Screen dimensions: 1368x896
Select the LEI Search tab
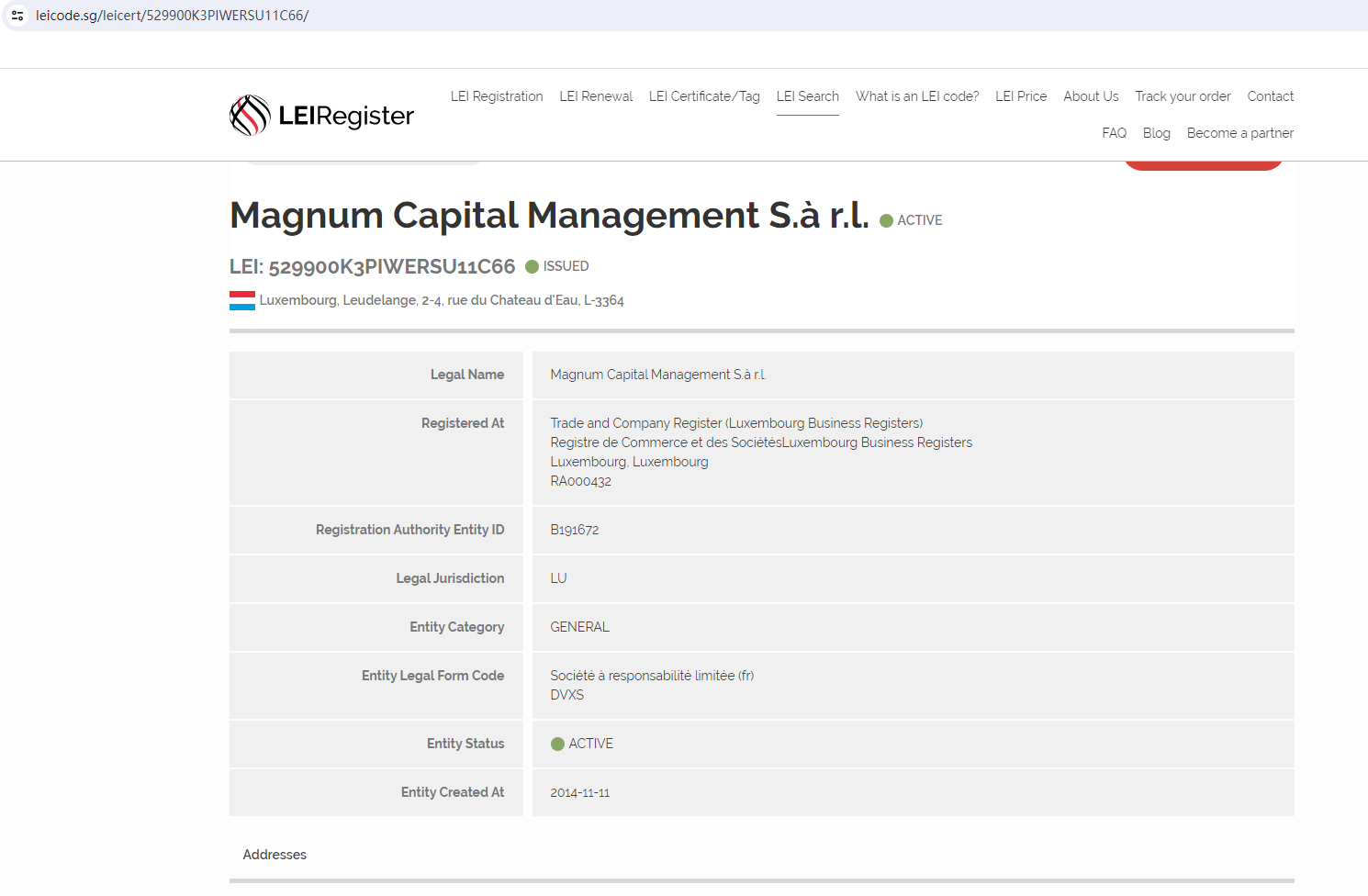[807, 96]
